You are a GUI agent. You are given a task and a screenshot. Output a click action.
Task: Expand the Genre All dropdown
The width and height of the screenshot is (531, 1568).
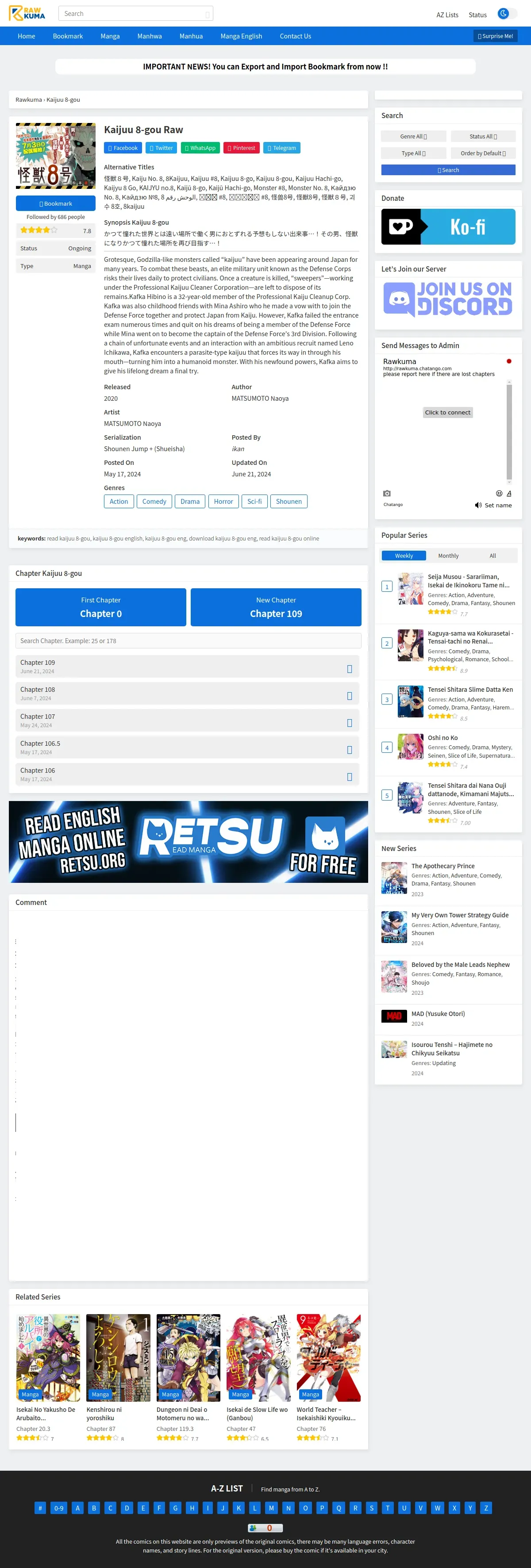click(413, 136)
